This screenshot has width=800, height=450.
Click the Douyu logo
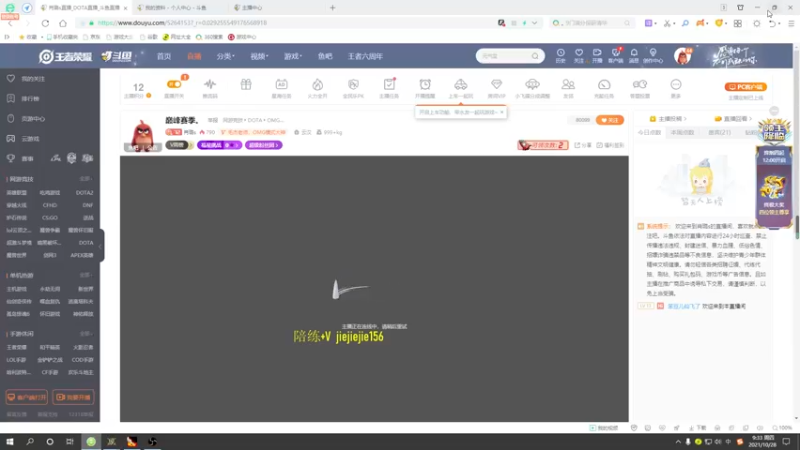(x=117, y=56)
